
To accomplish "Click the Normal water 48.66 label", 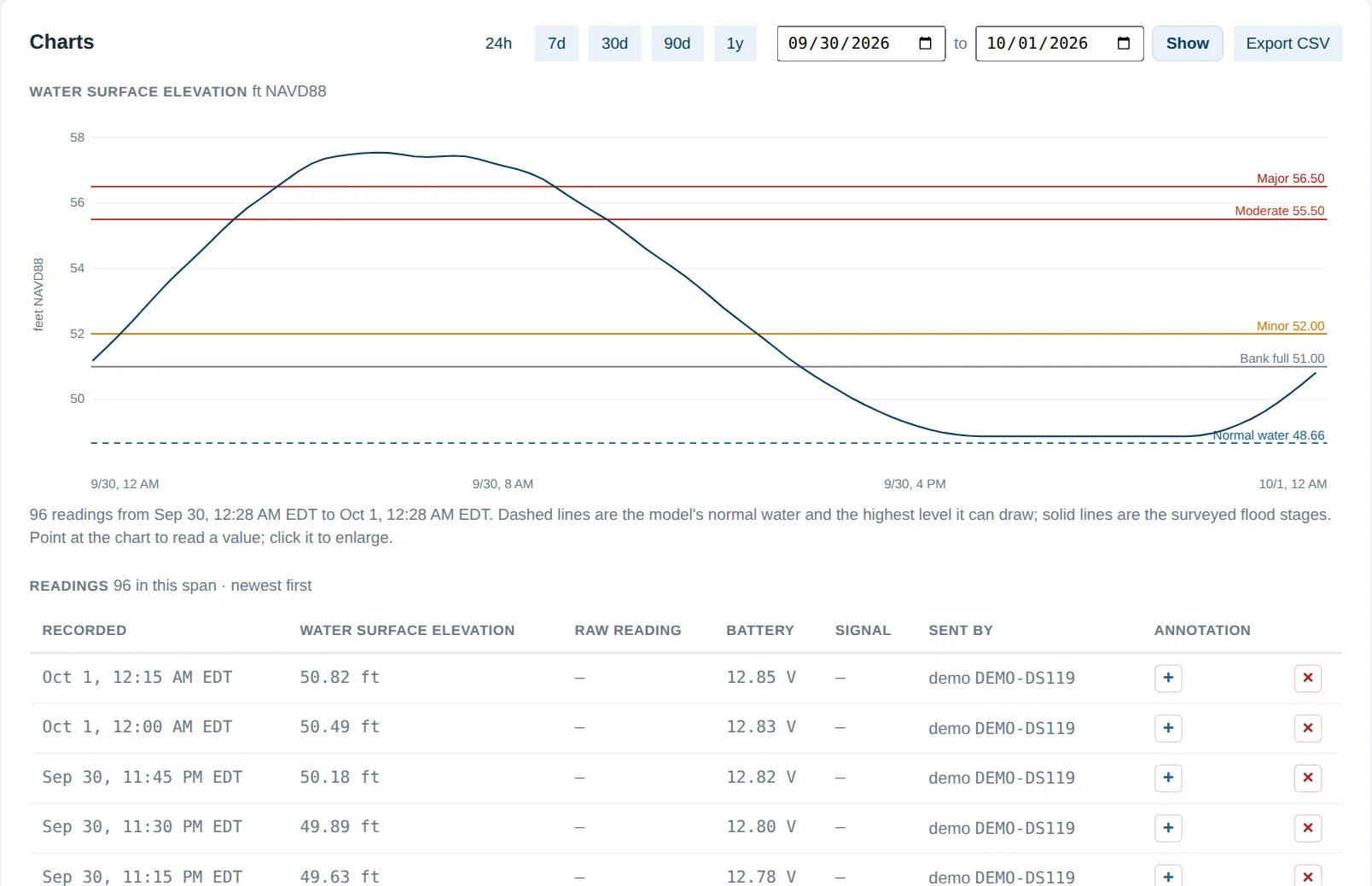I will click(1269, 435).
